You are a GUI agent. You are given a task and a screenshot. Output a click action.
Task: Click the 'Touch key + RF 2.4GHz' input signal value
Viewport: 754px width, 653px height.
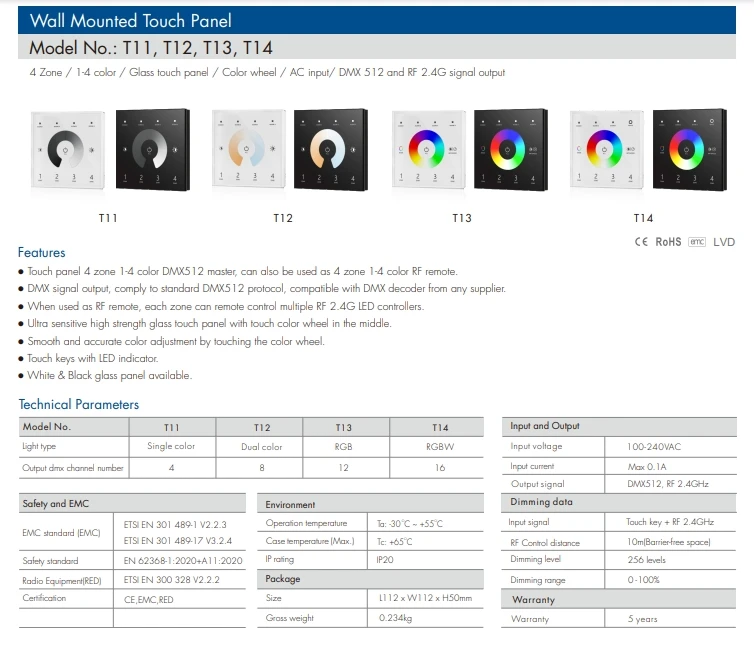(x=670, y=522)
